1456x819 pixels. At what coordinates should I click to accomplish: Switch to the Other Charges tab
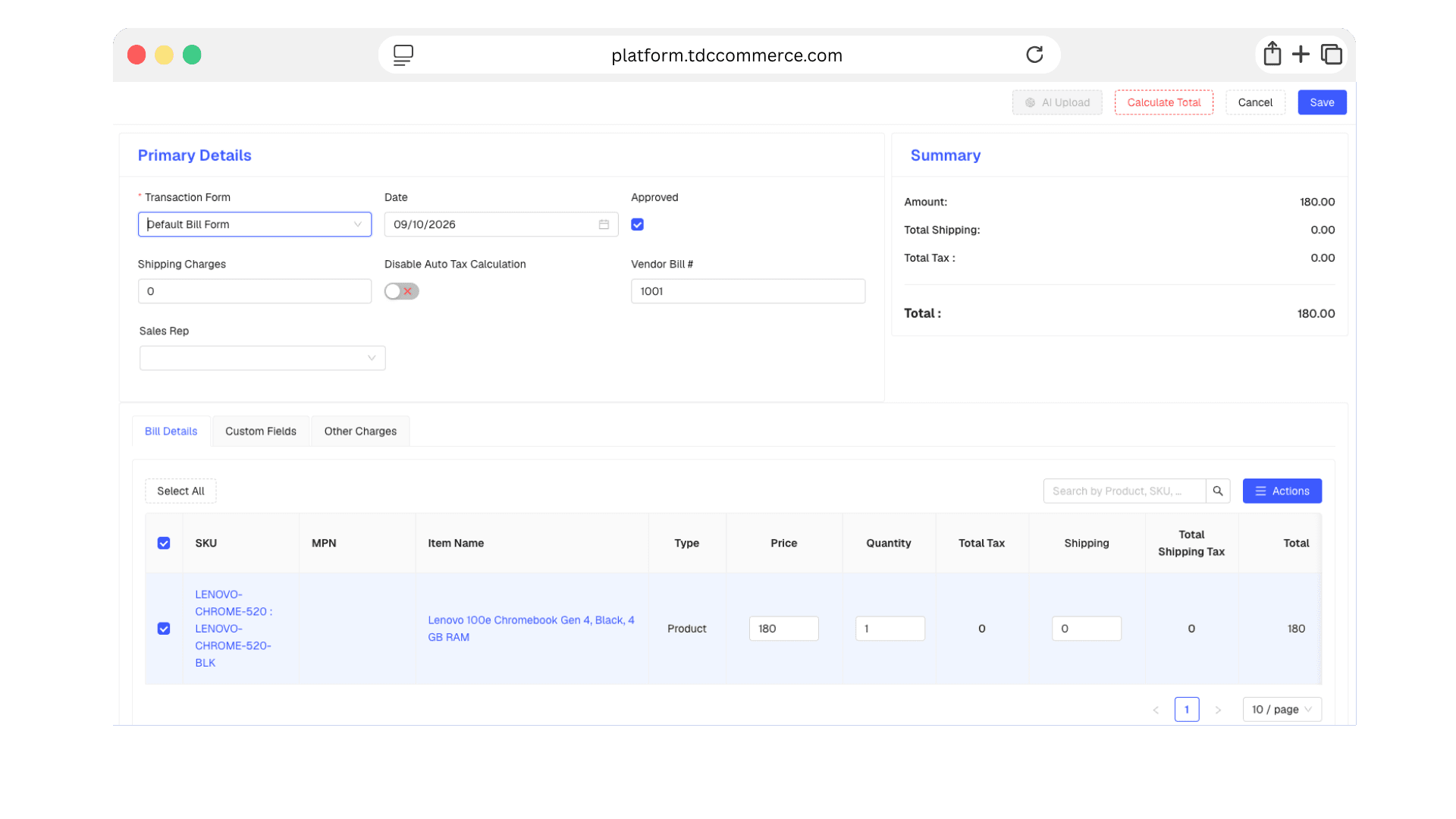tap(360, 431)
